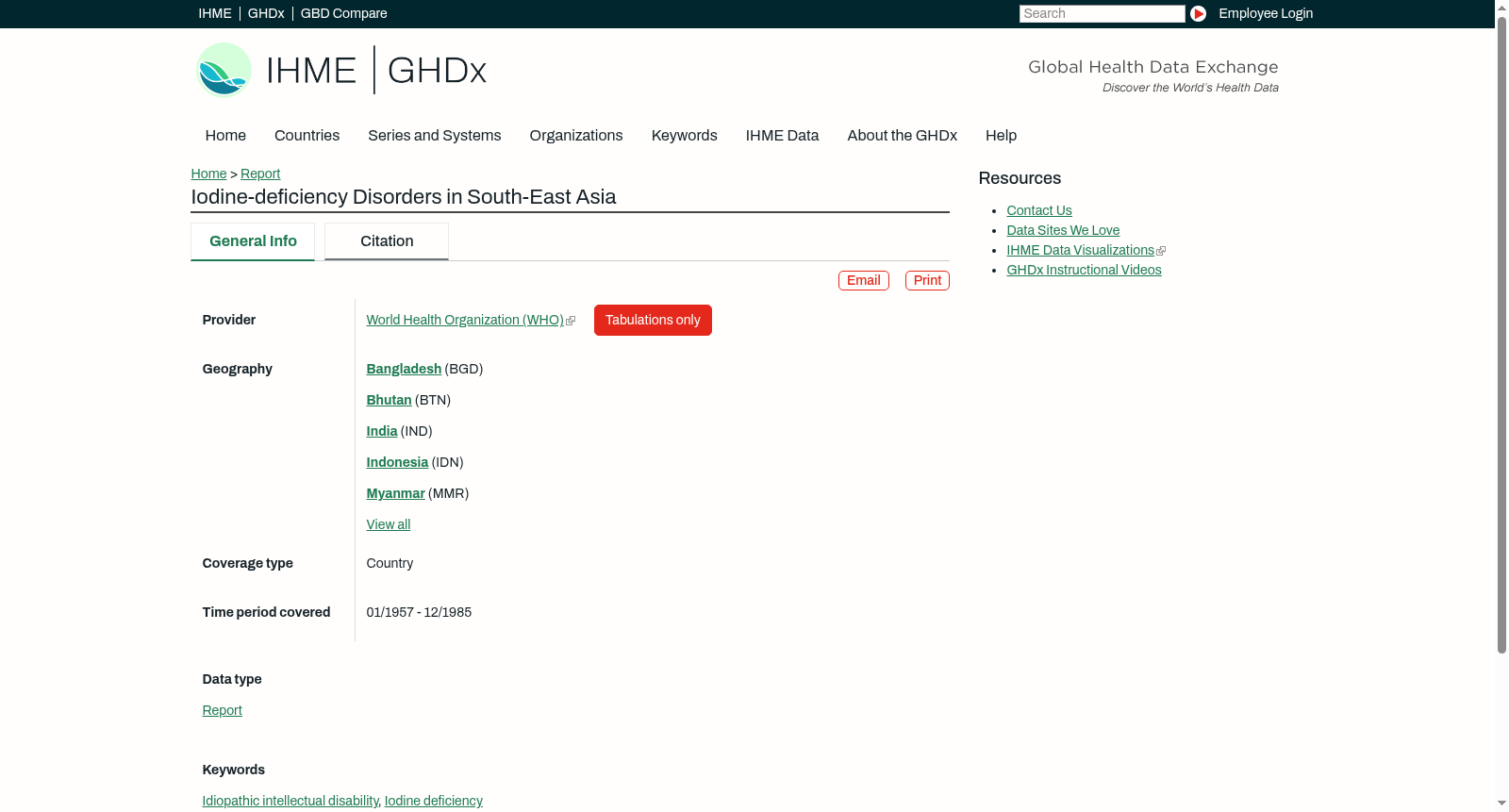Open Keywords menu item
The height and width of the screenshot is (812, 1509).
(685, 135)
